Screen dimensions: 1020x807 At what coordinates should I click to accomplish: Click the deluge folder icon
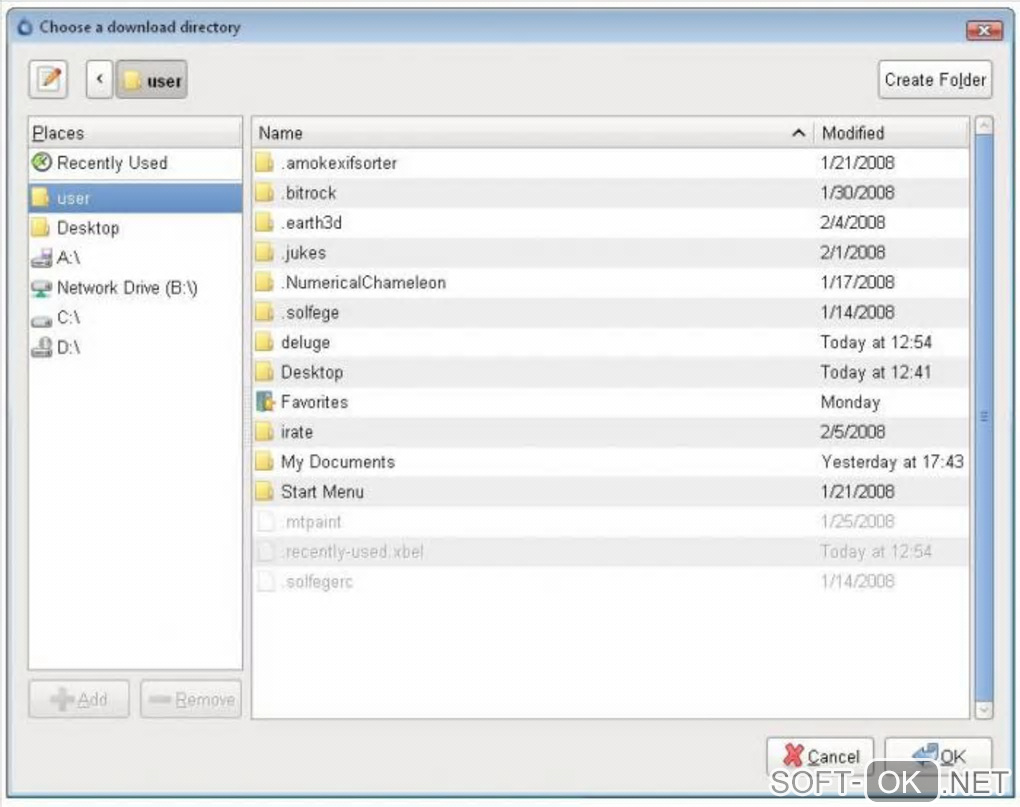tap(264, 342)
